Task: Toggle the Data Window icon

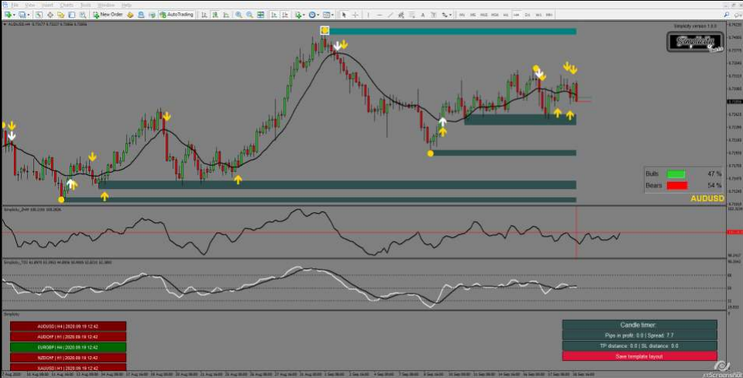Action: 50,15
